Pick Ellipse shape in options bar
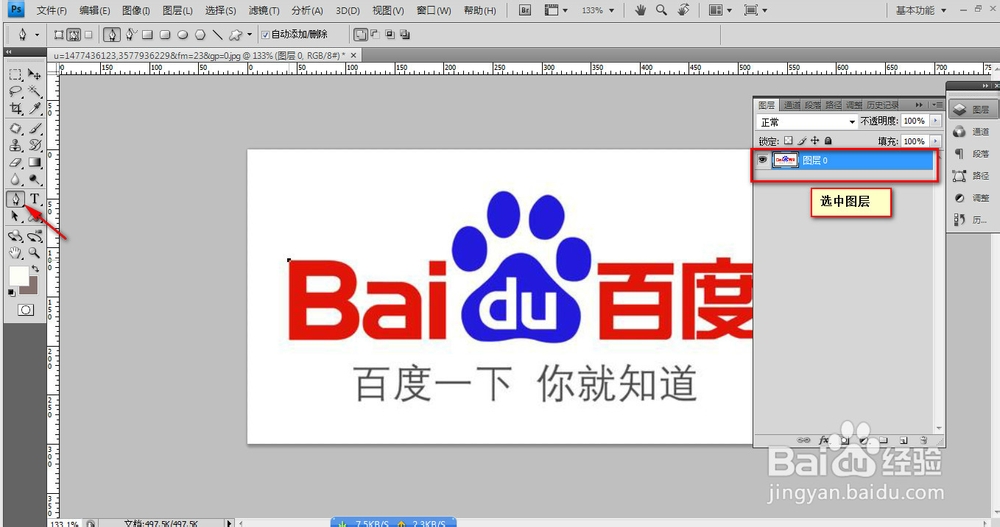The image size is (1000, 527). click(182, 34)
